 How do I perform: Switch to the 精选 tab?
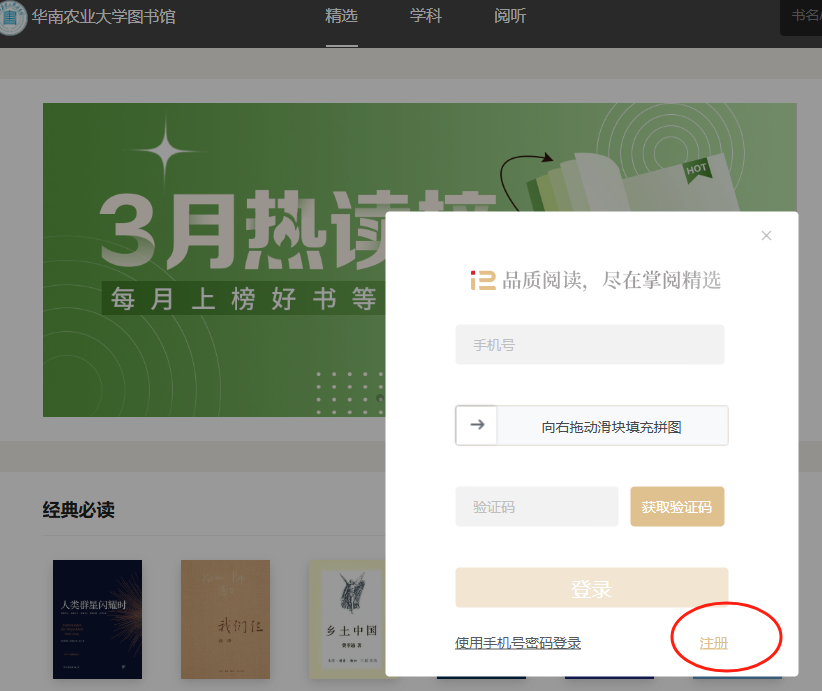(x=341, y=16)
